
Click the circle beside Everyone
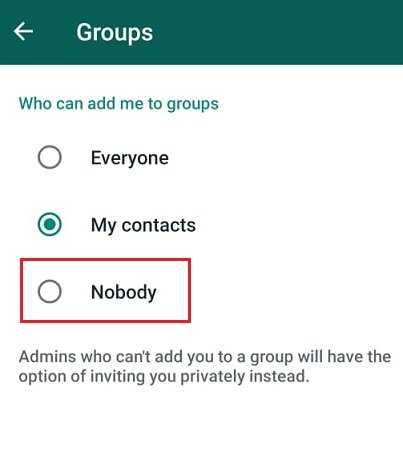49,157
